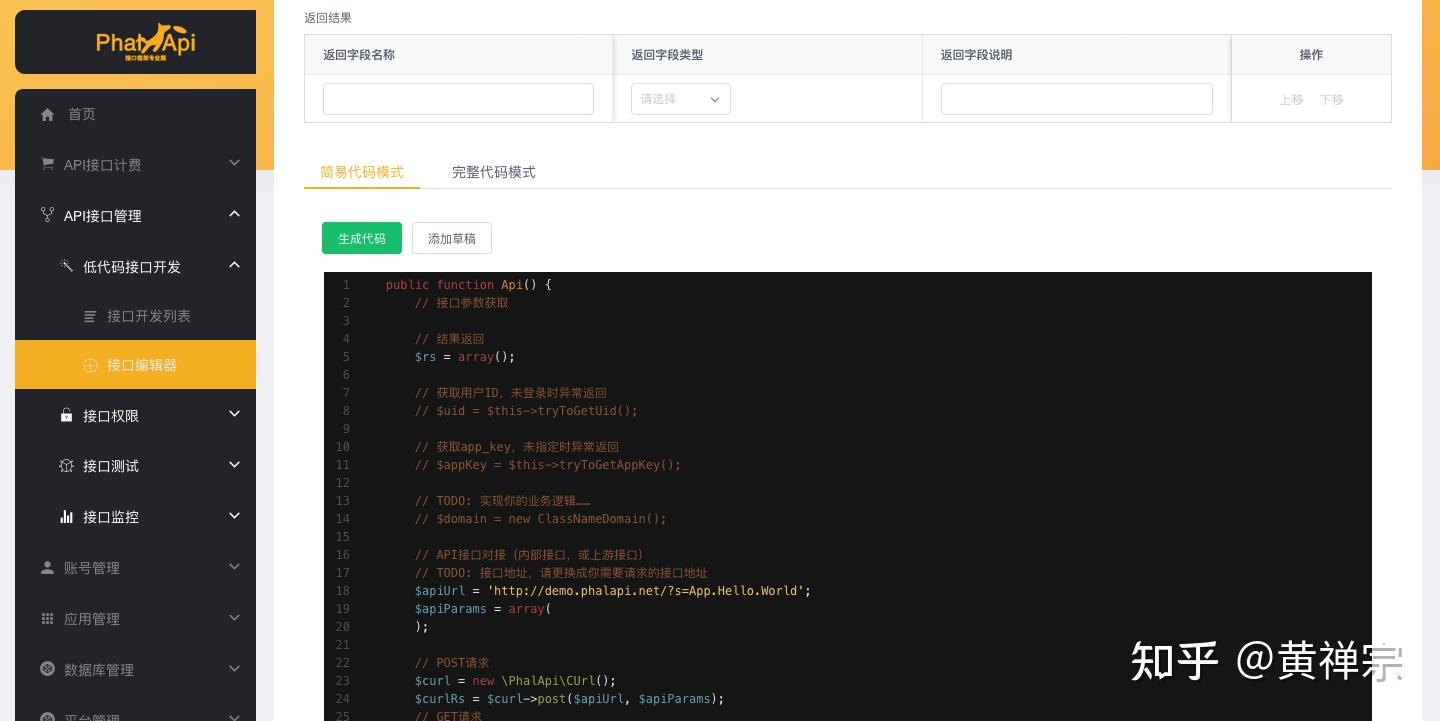Click the 添加草稿 button
Image resolution: width=1440 pixels, height=721 pixels.
tap(451, 238)
